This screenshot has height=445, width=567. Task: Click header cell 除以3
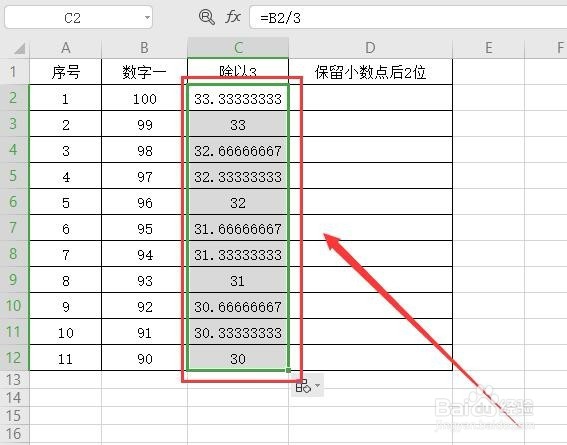238,72
